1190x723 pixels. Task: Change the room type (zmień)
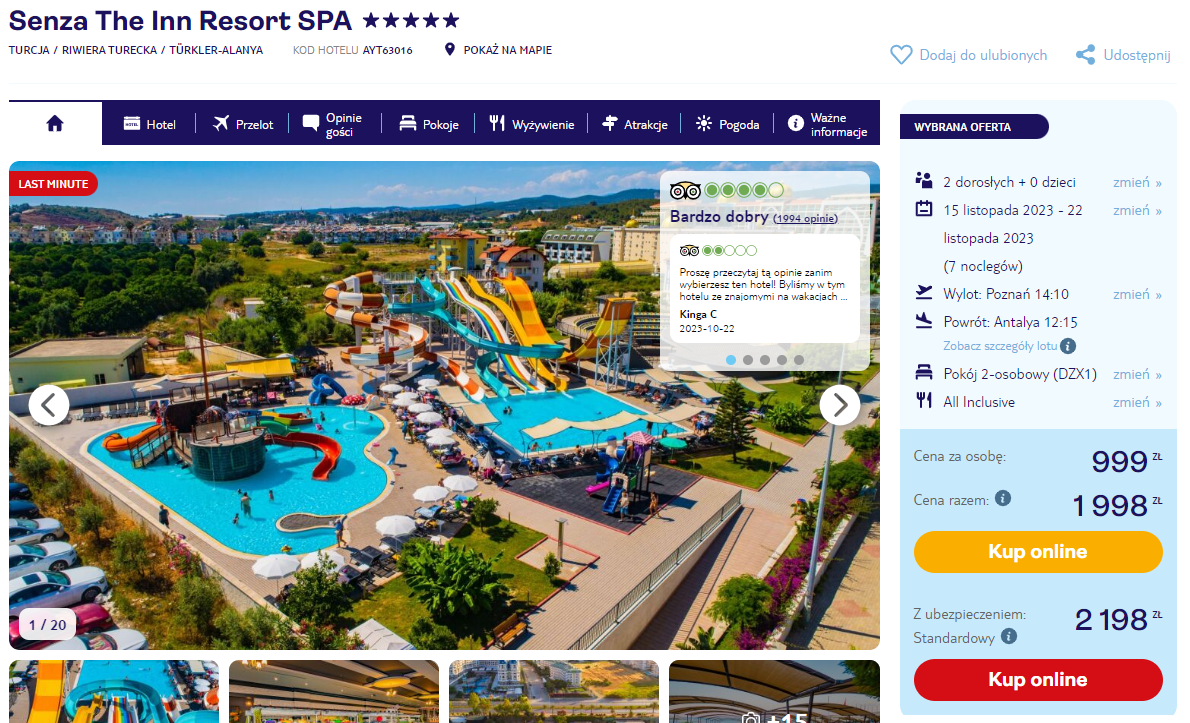(x=1137, y=374)
